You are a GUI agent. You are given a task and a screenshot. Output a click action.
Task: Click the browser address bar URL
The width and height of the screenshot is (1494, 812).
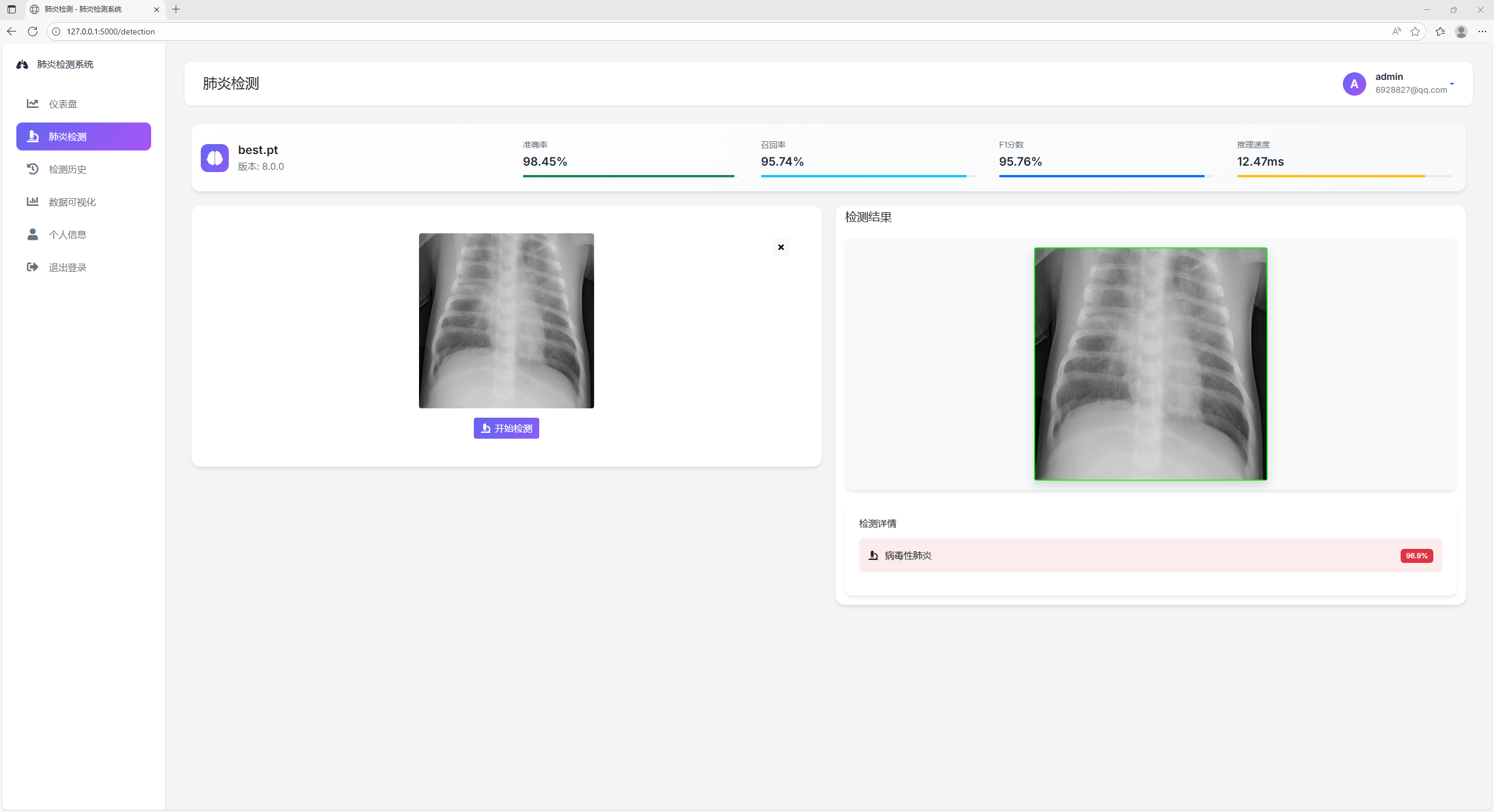pos(111,32)
